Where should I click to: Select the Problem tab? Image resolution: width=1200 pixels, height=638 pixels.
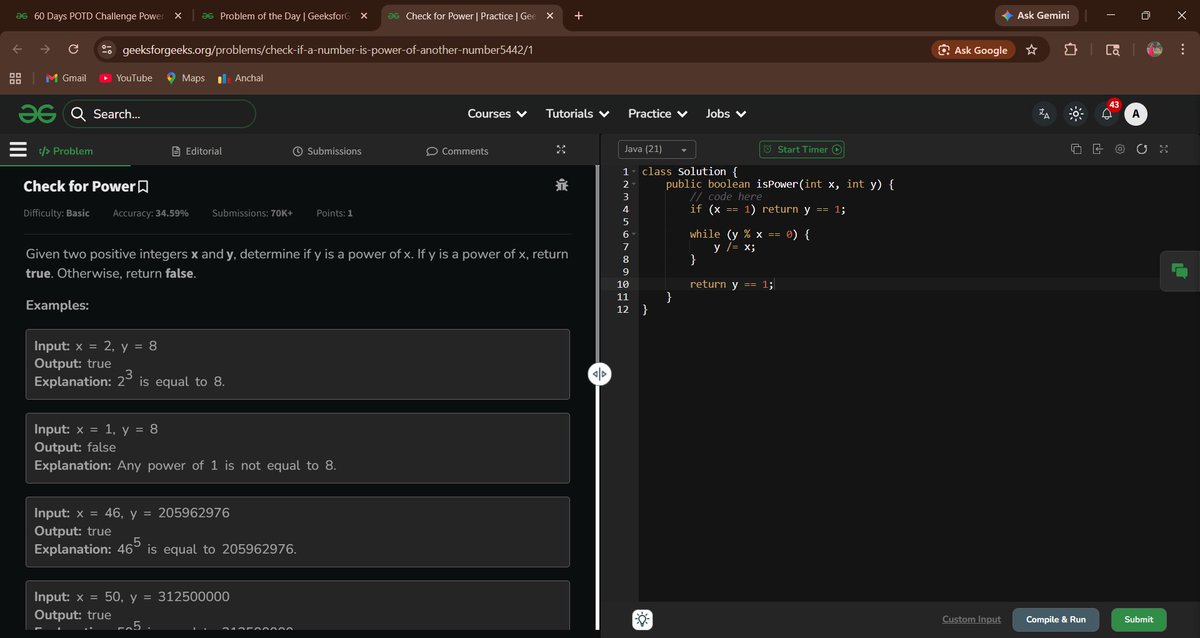(x=65, y=151)
